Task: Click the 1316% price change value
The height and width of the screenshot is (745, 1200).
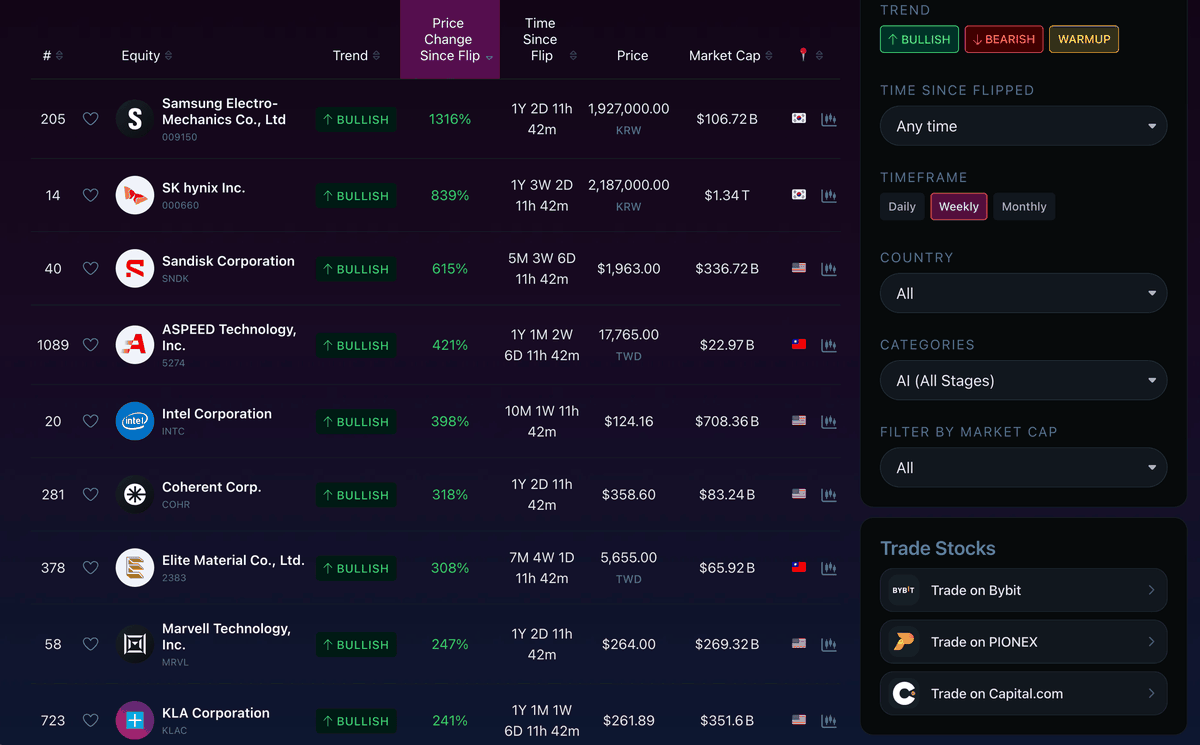Action: [x=450, y=119]
